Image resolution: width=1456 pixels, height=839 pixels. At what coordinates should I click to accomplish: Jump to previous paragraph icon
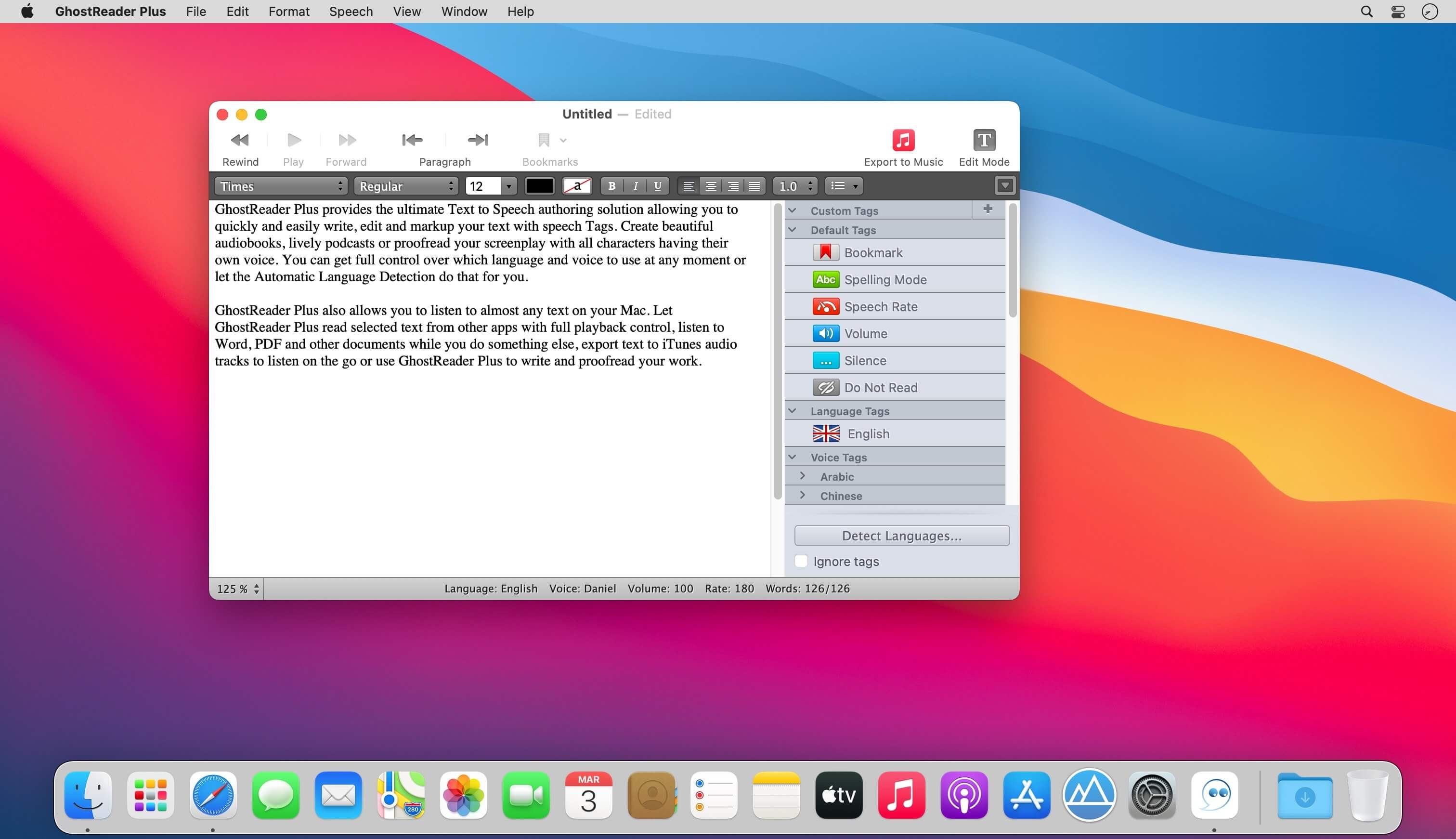[412, 140]
